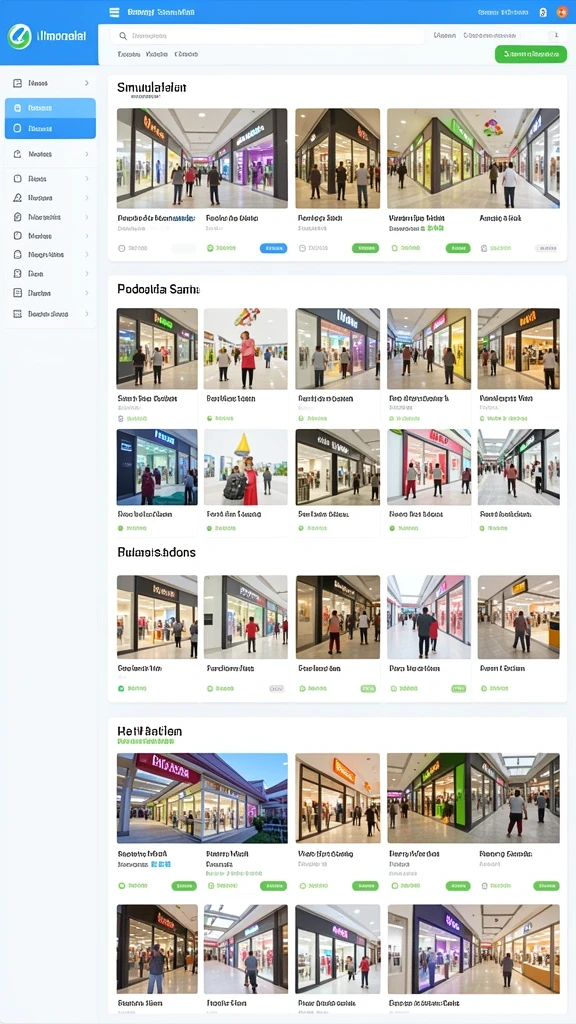Expand the sidebar item just below the highlighted ones

(x=50, y=154)
